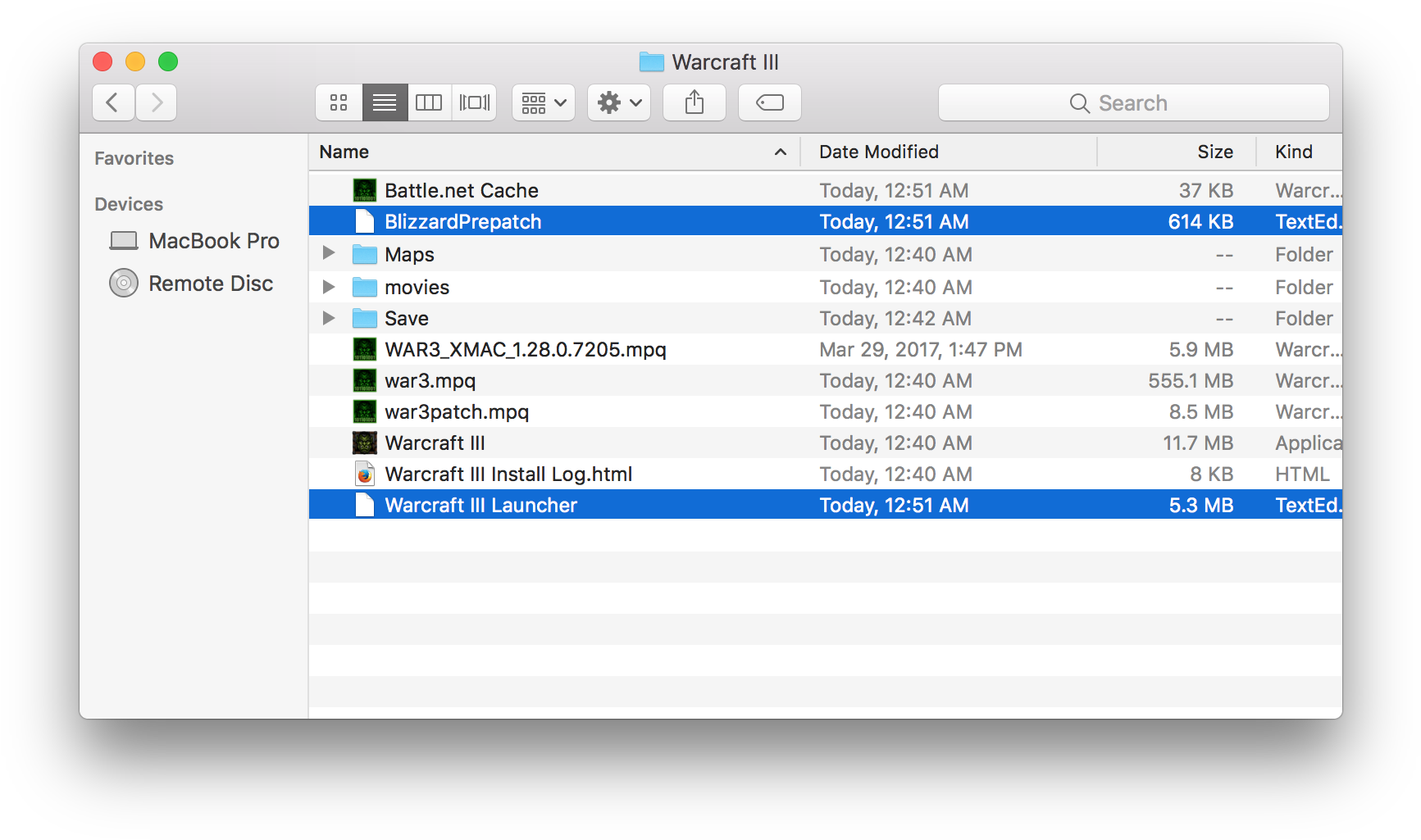Click the yellow minimize window button
This screenshot has height=840, width=1421.
point(135,61)
